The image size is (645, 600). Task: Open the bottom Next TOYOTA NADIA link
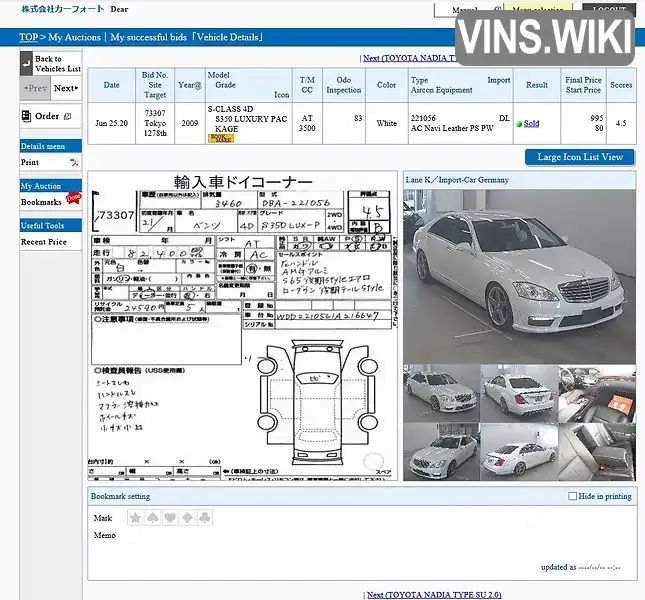coord(434,595)
